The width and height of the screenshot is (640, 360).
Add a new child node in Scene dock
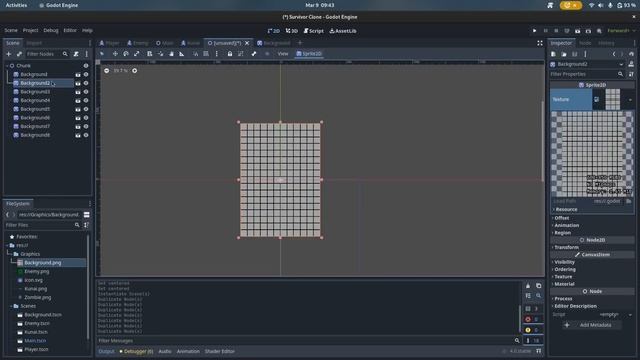tap(9, 54)
